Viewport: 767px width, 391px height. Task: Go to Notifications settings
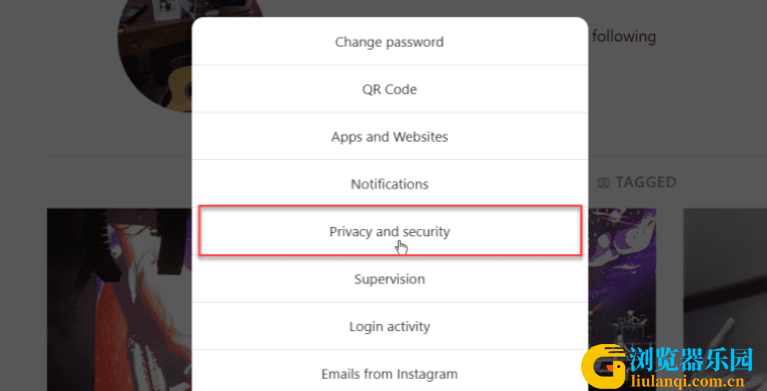(389, 184)
